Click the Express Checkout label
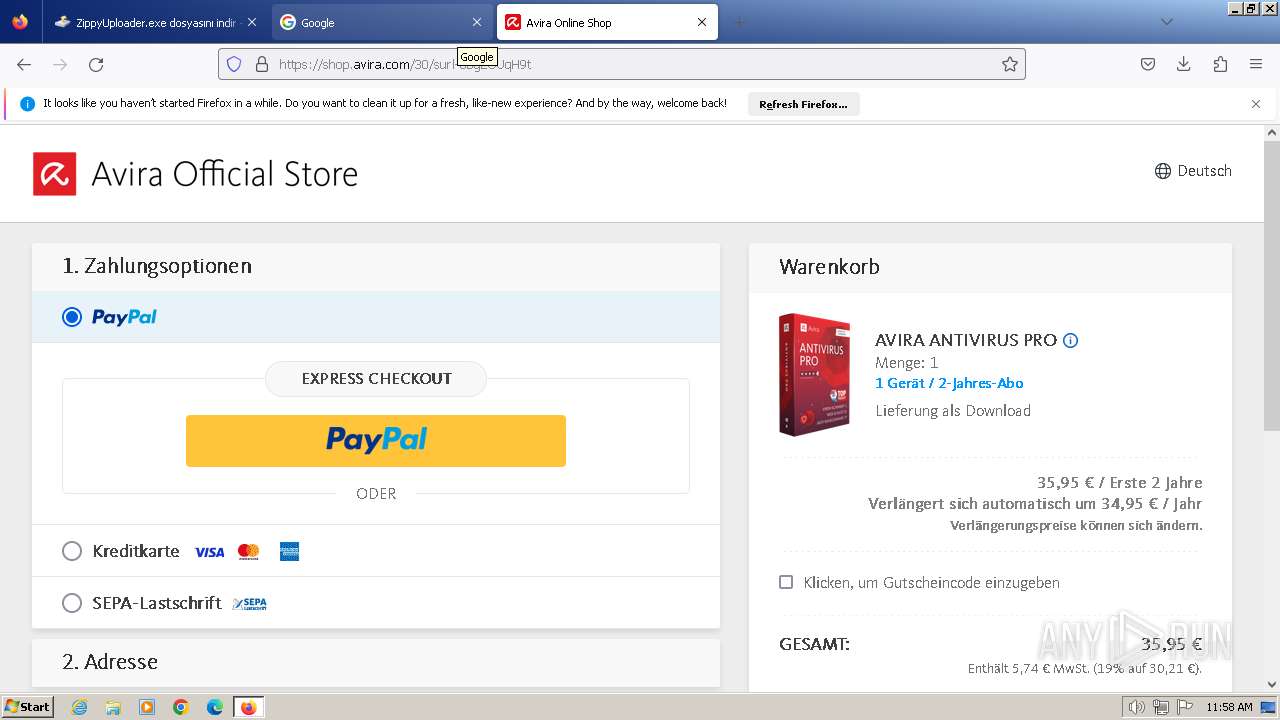 coord(376,379)
